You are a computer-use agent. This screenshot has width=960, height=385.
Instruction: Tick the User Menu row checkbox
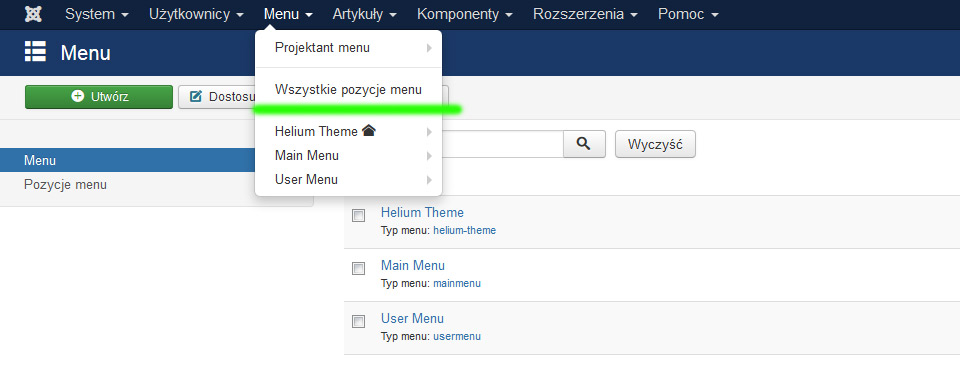[358, 321]
